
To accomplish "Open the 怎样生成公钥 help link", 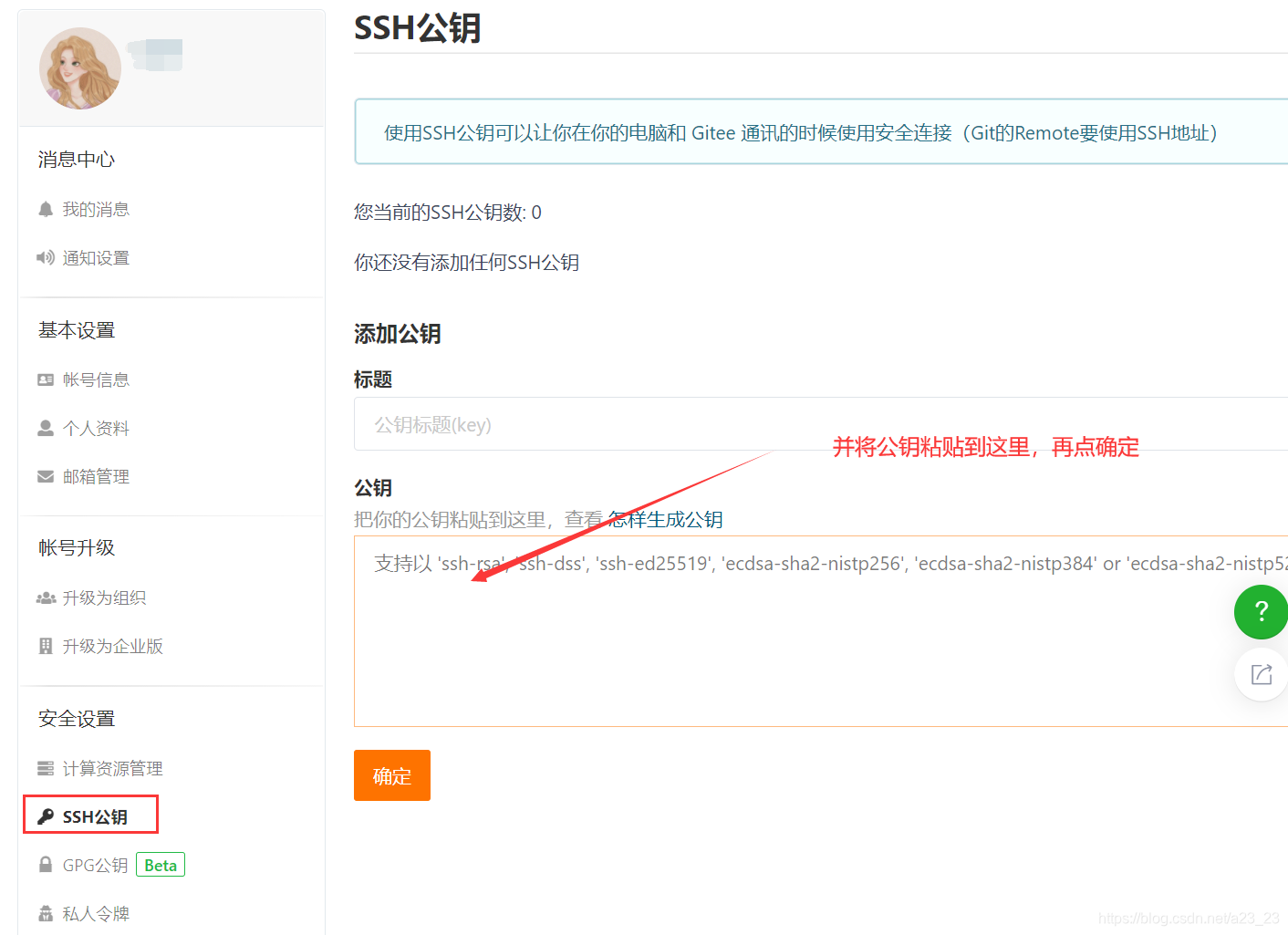I will tap(665, 519).
